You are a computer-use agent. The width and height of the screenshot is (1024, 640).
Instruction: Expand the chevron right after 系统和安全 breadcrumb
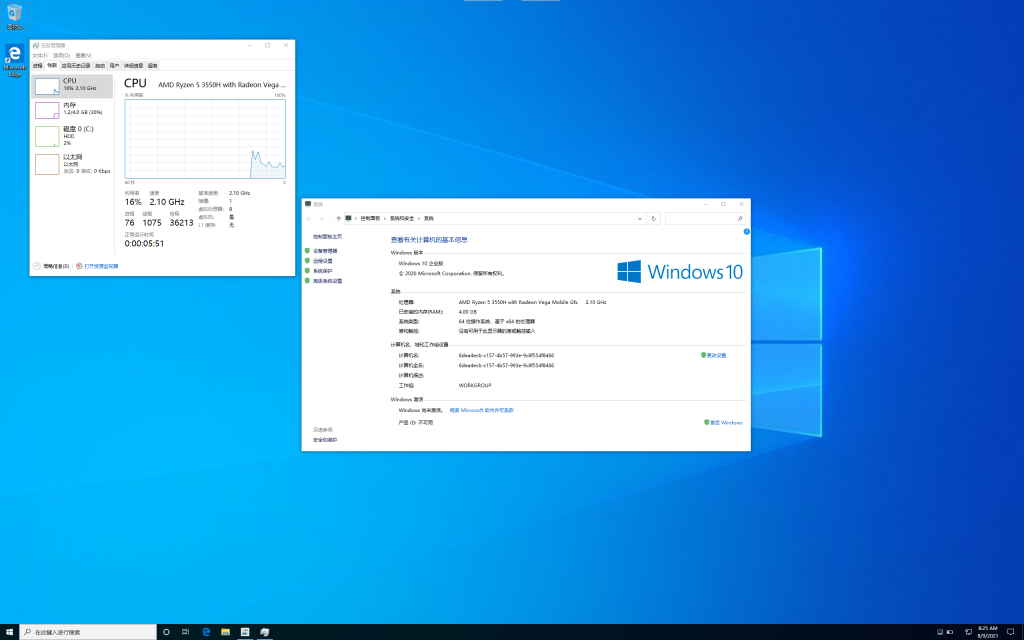coord(419,219)
